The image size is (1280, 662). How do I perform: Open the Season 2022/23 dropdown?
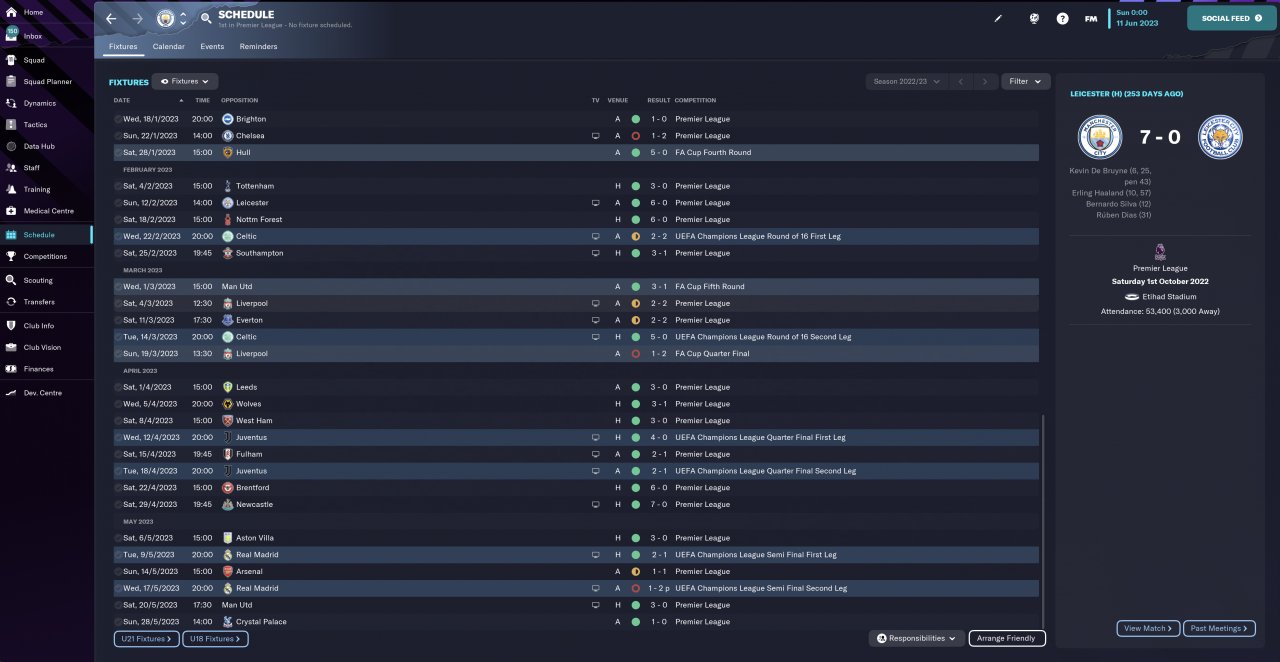coord(907,82)
